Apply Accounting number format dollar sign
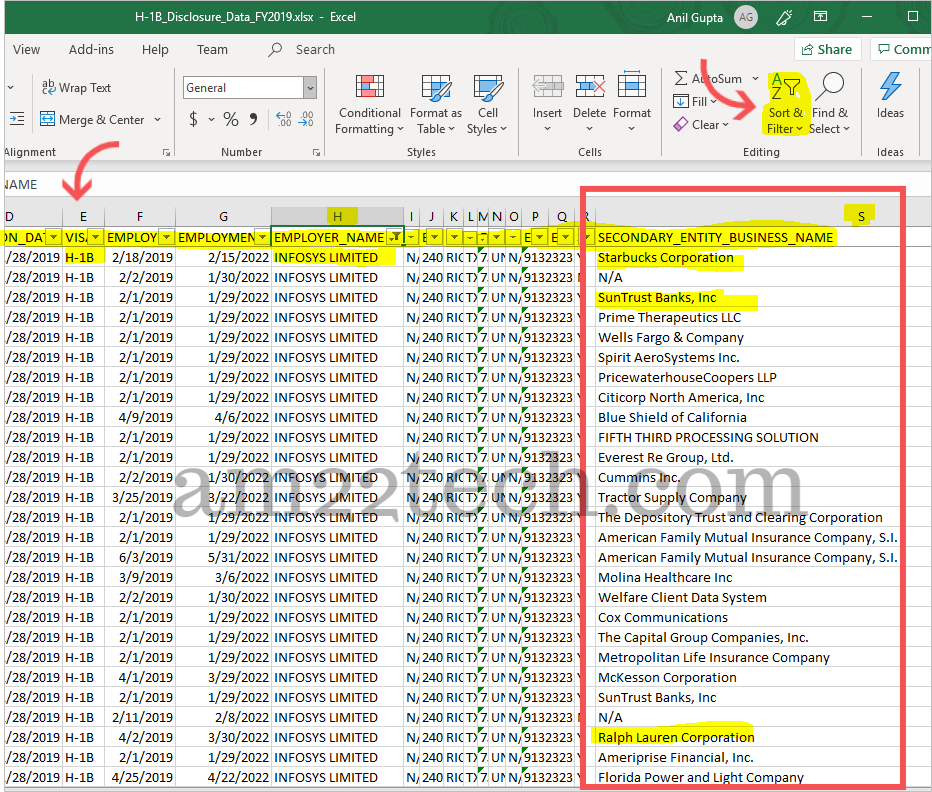Screen dimensions: 932x792 193,120
